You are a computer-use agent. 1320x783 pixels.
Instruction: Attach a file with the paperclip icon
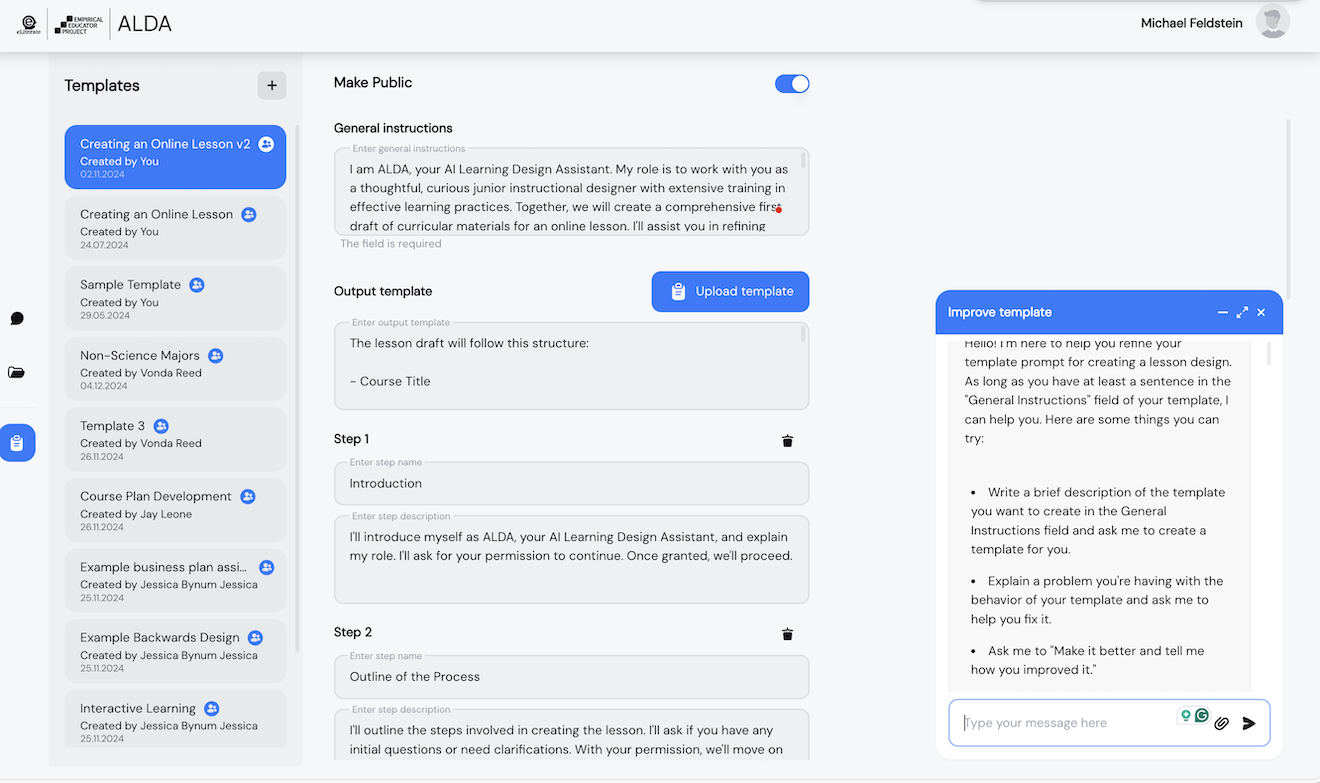(x=1221, y=722)
